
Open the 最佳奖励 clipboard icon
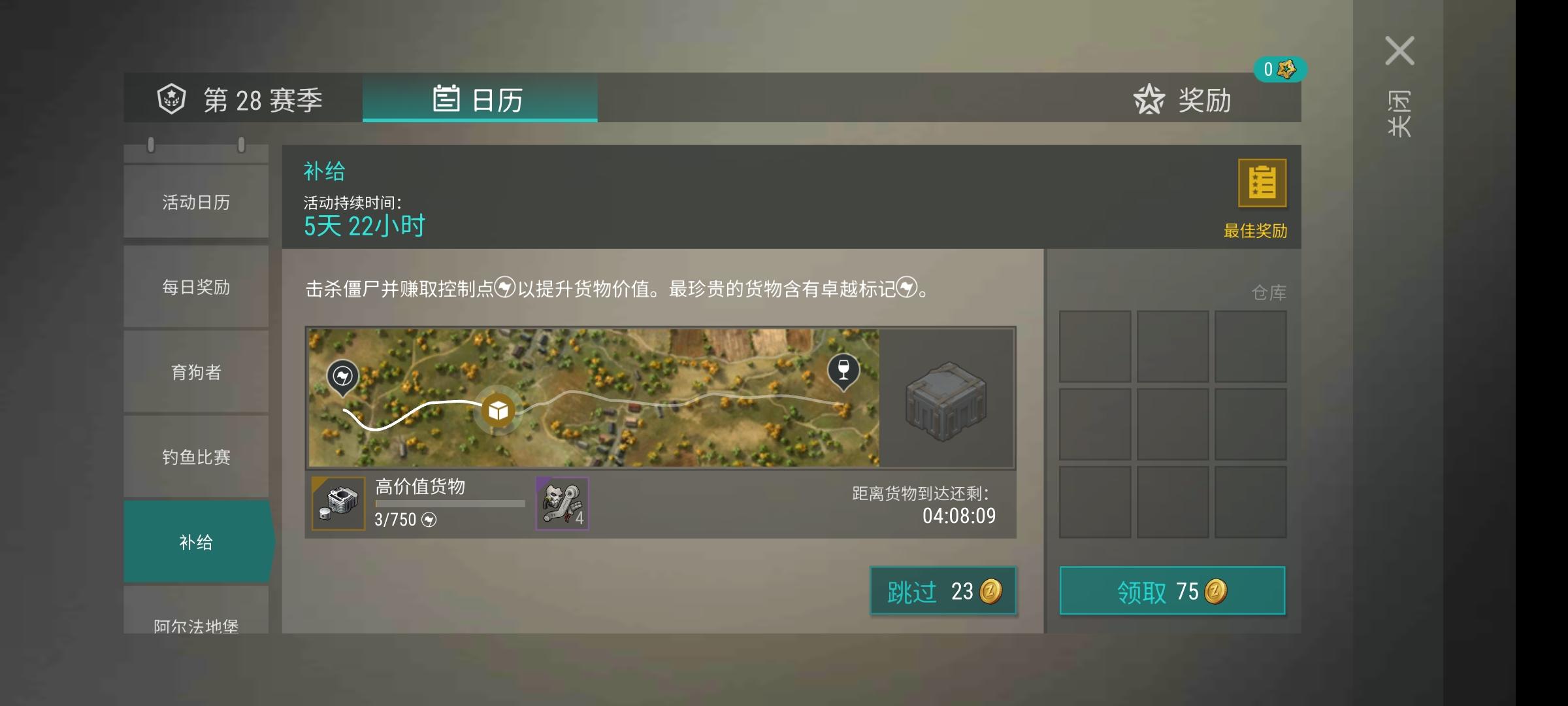(1262, 183)
